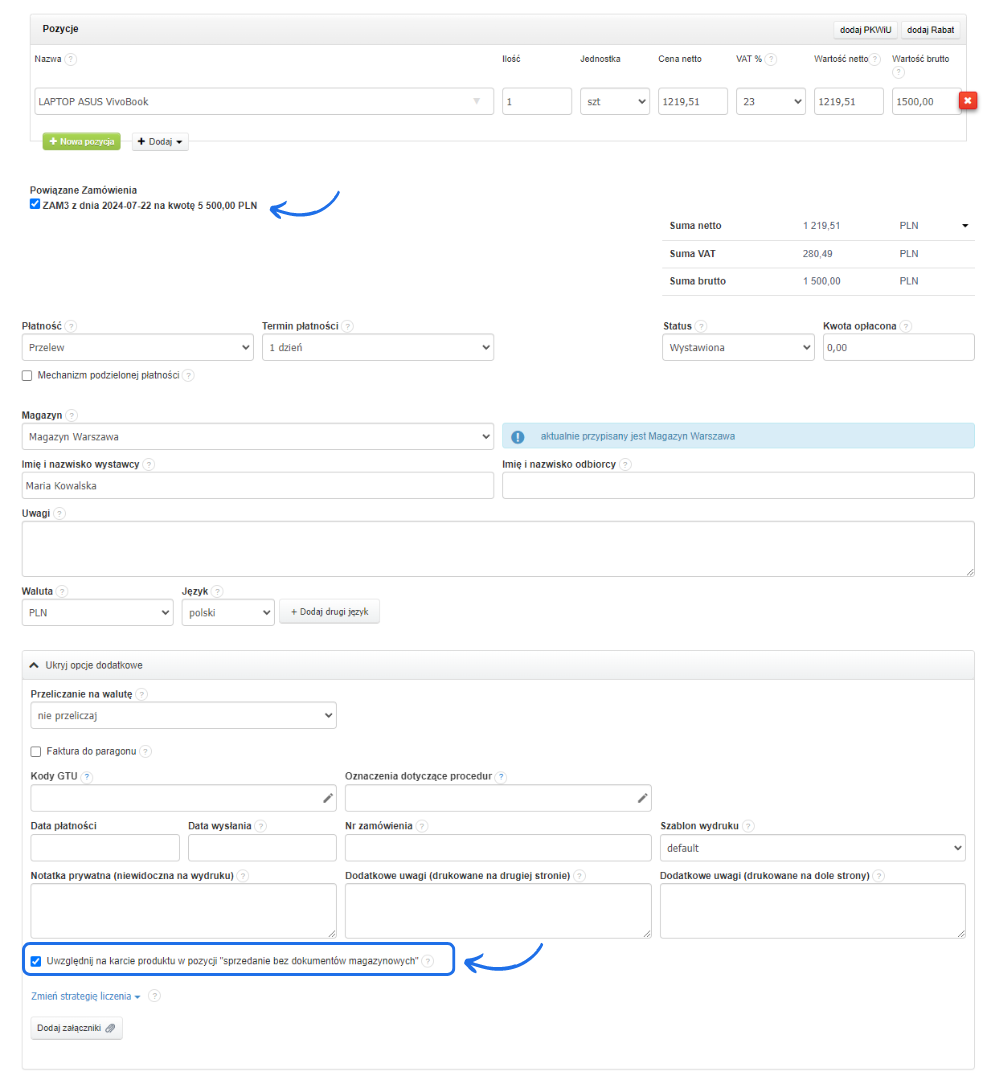Click the pencil icon in Kody GTU

tap(327, 798)
